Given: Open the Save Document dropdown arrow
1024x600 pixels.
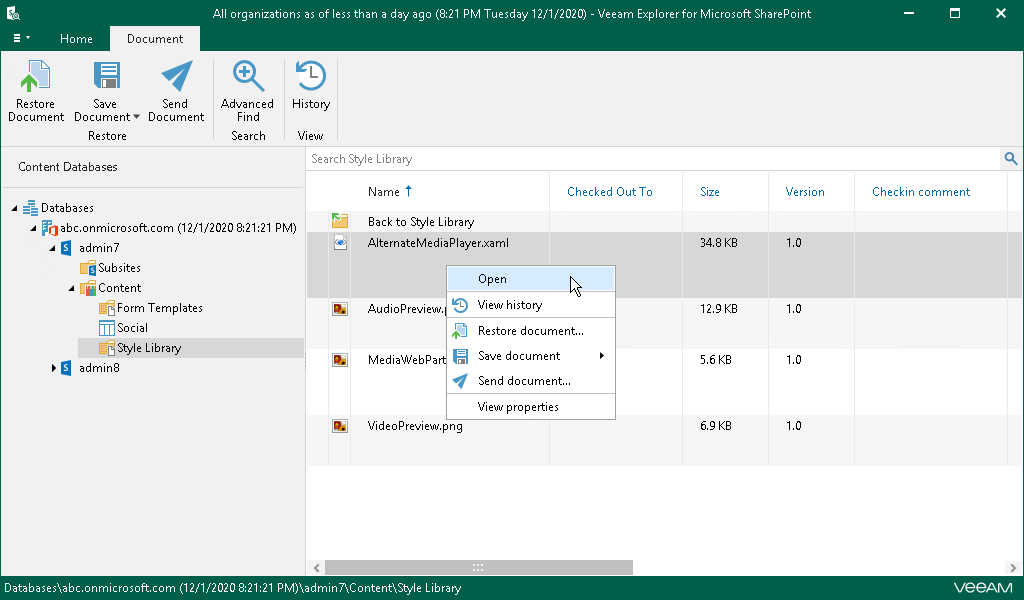Looking at the screenshot, I should (x=136, y=117).
